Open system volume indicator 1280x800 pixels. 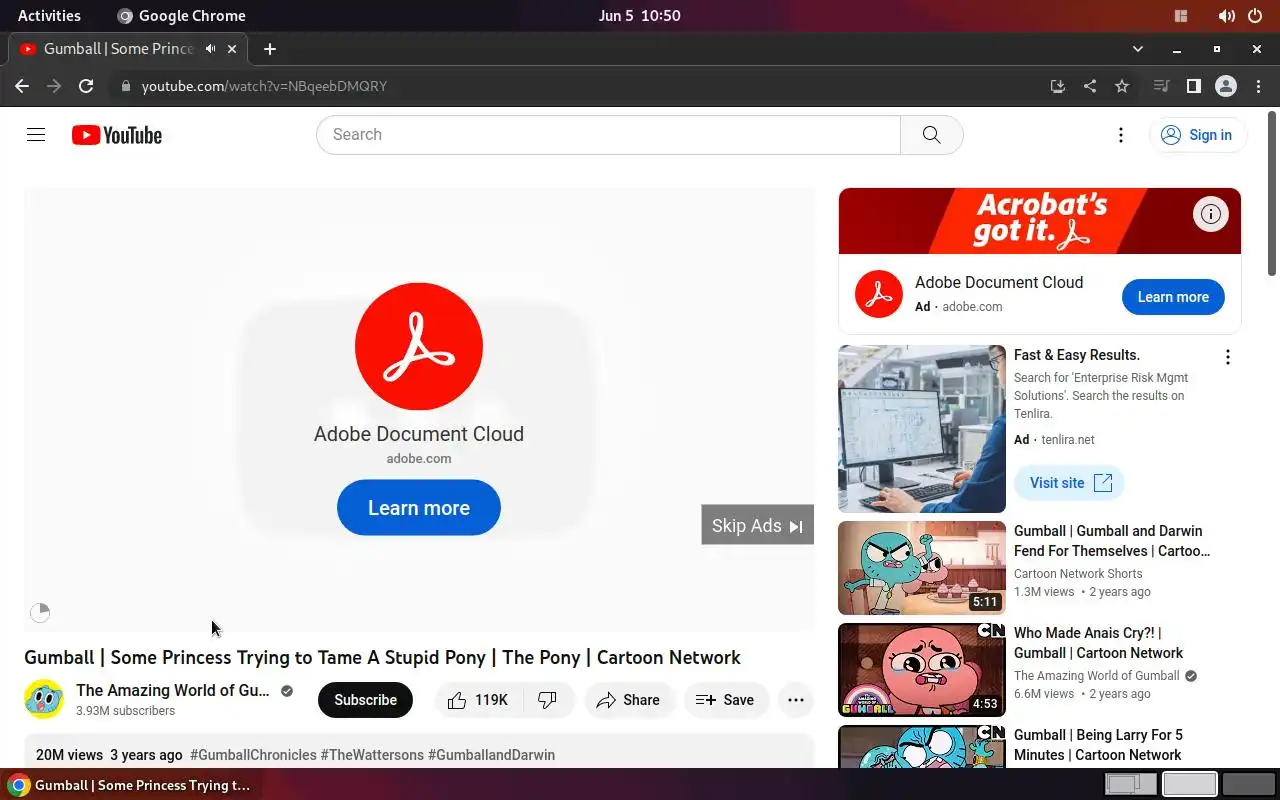pyautogui.click(x=1226, y=15)
